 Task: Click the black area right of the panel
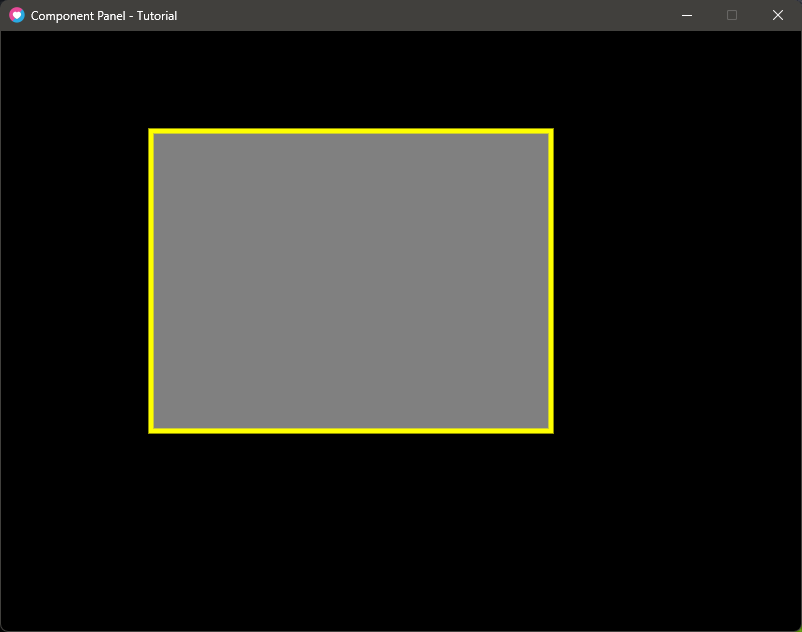click(670, 280)
